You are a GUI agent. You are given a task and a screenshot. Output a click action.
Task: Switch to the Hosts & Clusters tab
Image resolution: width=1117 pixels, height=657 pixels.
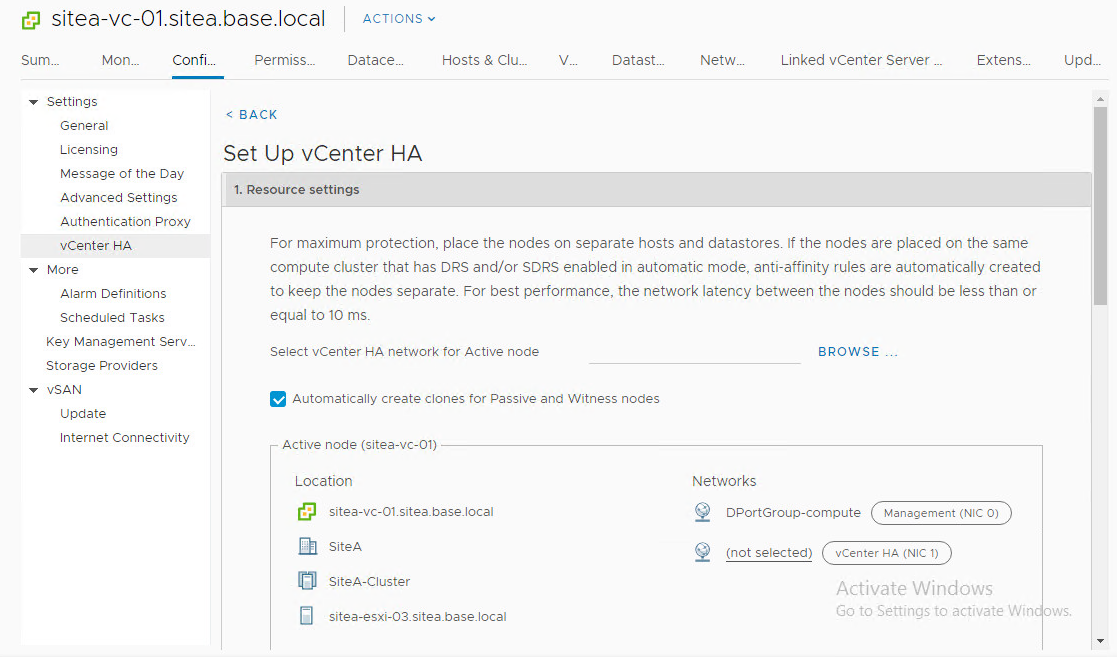pos(484,60)
